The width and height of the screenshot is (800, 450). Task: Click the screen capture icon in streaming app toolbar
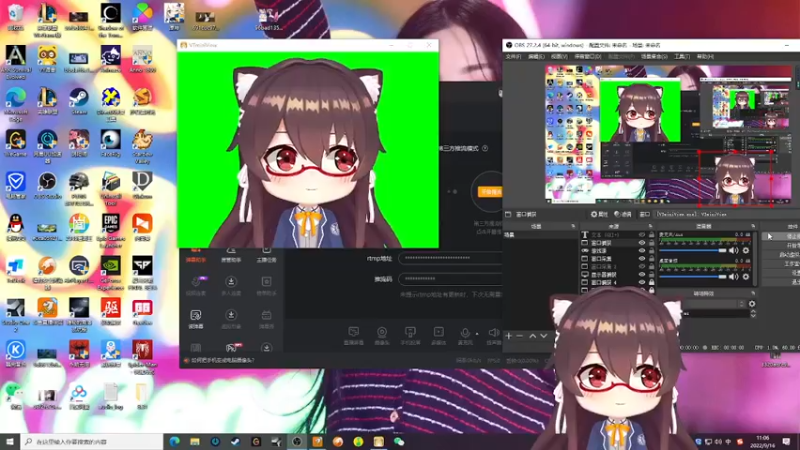(x=354, y=336)
